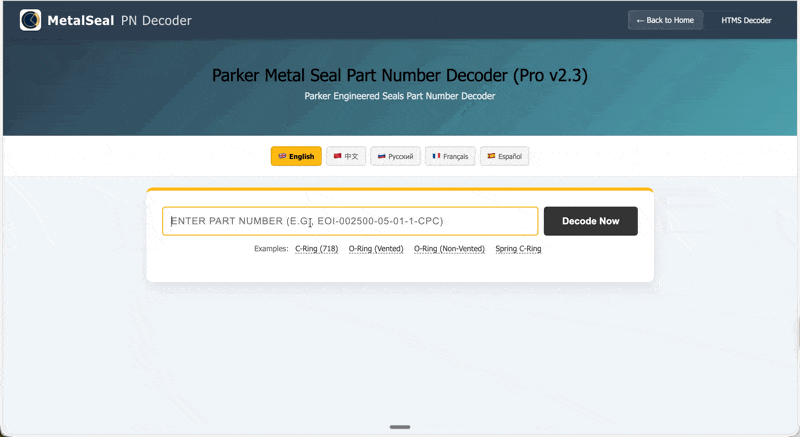Image resolution: width=800 pixels, height=437 pixels.
Task: Load the Spring C-Ring example
Action: point(518,249)
